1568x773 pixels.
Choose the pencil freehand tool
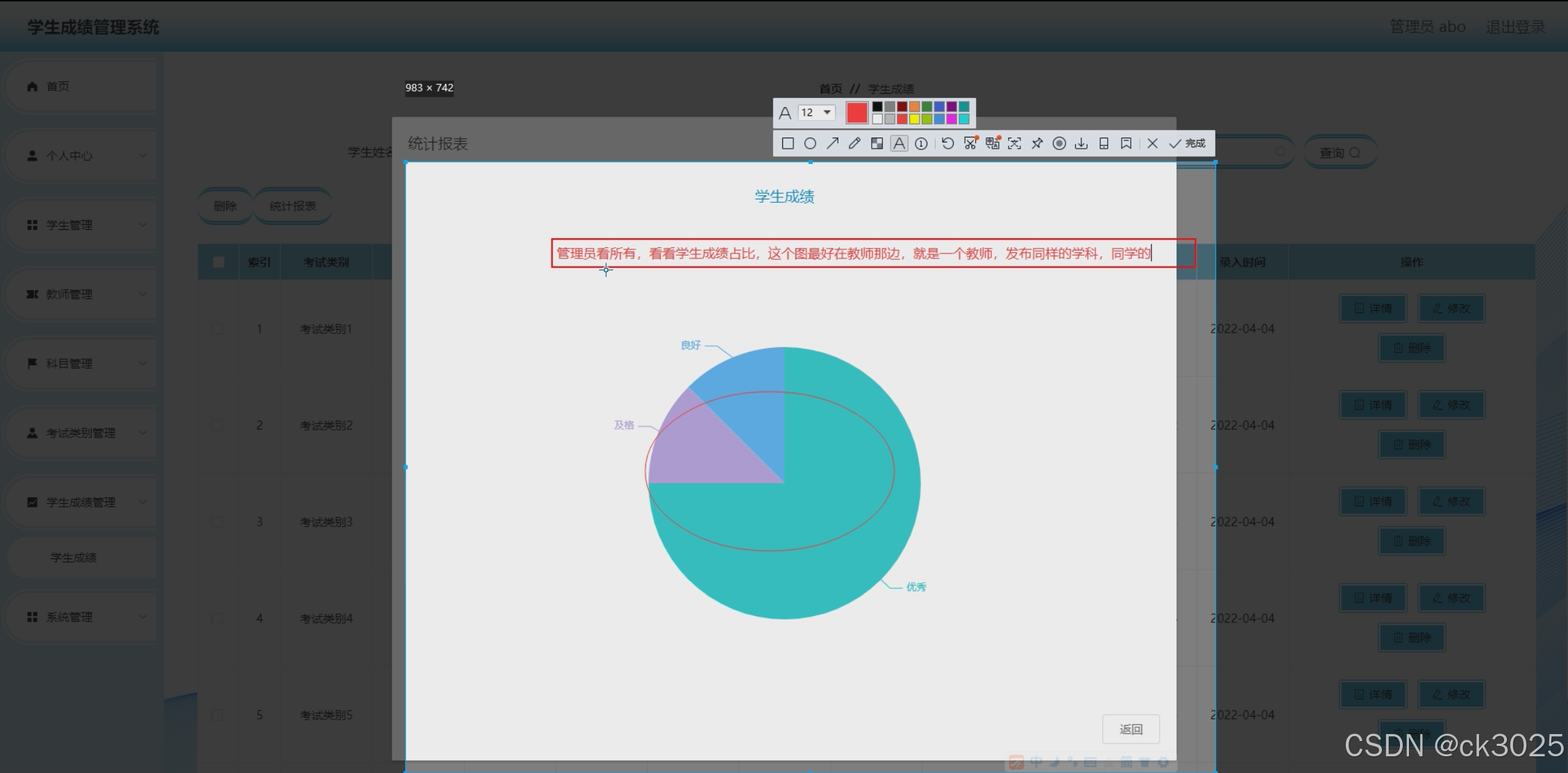click(854, 144)
